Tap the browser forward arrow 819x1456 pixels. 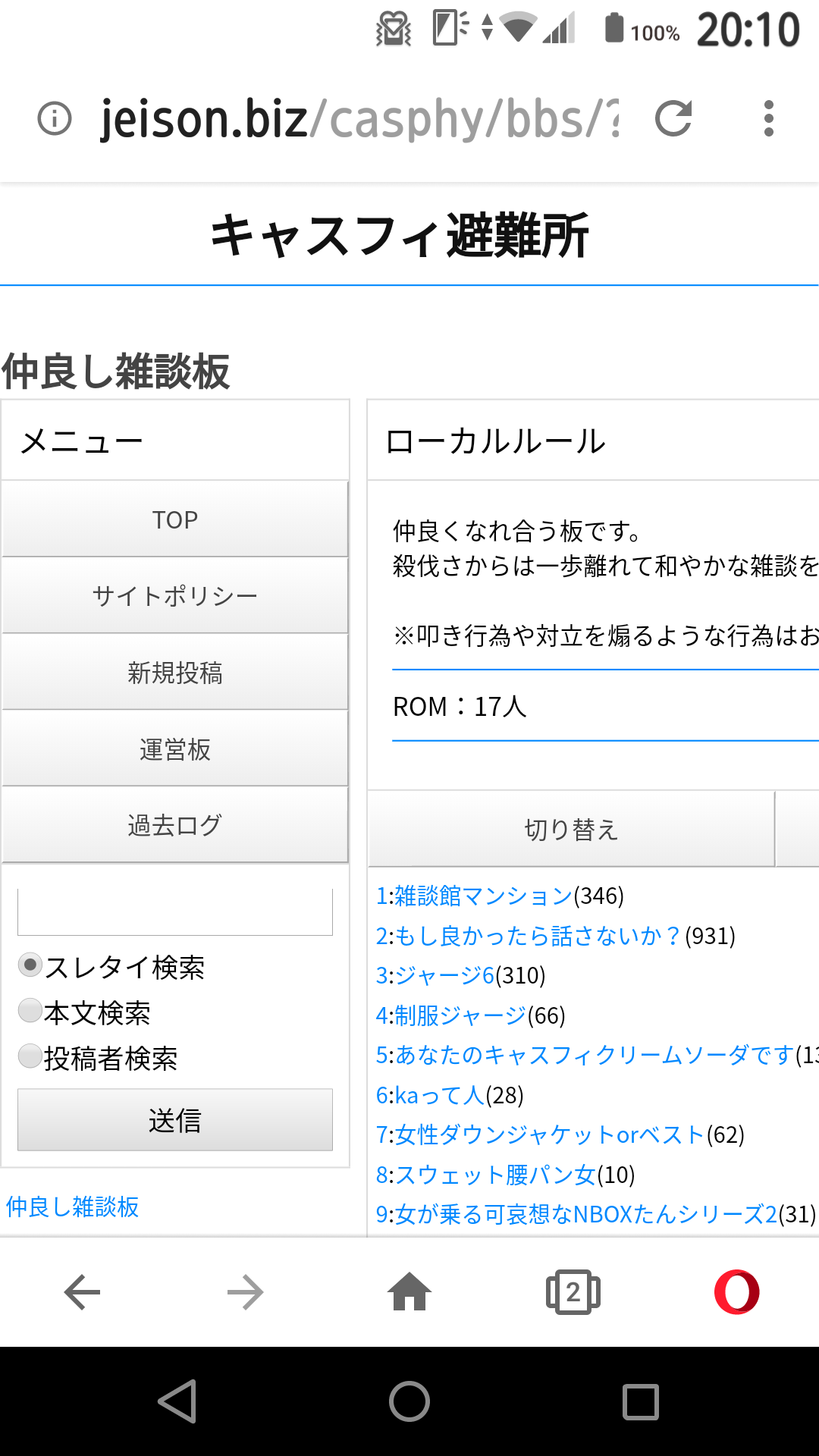[246, 1292]
